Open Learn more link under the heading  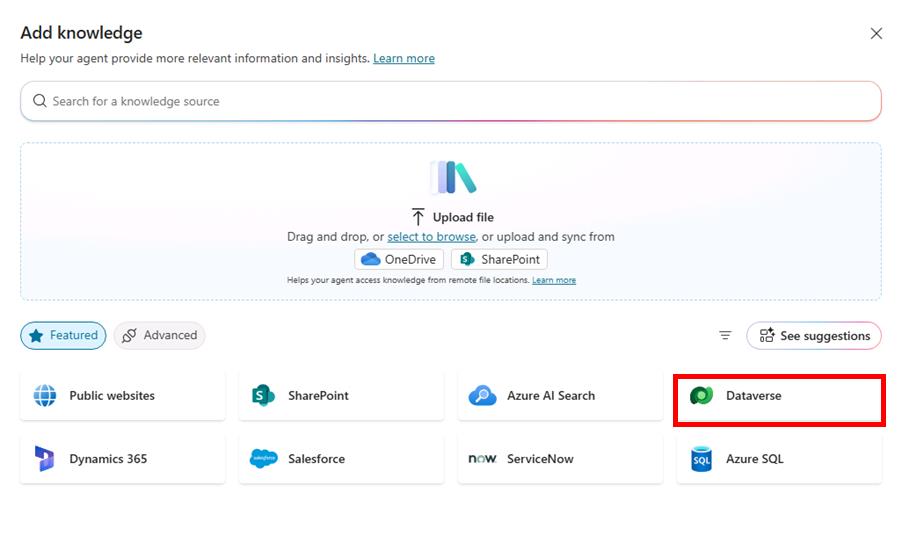click(x=404, y=59)
